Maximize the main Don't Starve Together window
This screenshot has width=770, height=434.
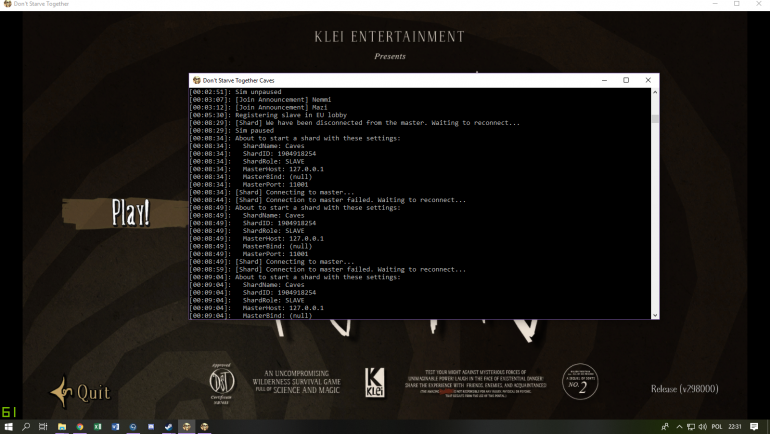pos(737,4)
